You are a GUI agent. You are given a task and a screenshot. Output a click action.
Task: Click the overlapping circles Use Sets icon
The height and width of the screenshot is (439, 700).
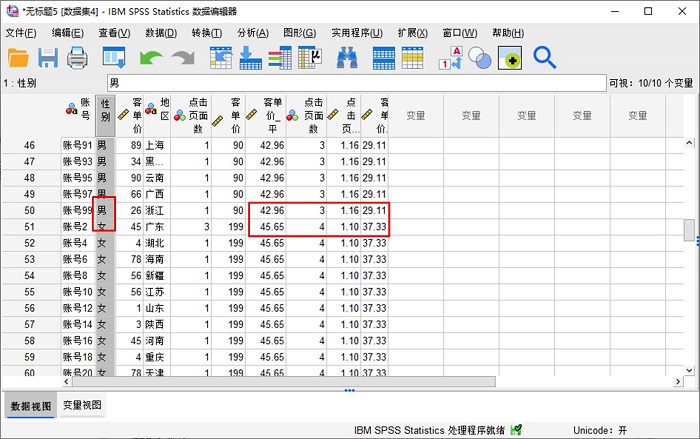click(x=480, y=58)
